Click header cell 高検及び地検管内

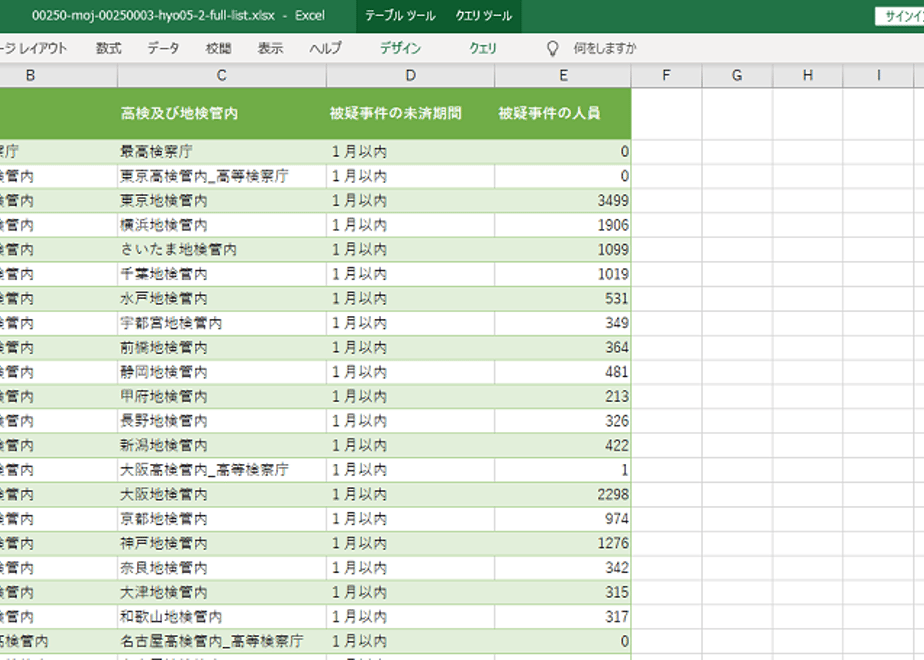click(222, 114)
